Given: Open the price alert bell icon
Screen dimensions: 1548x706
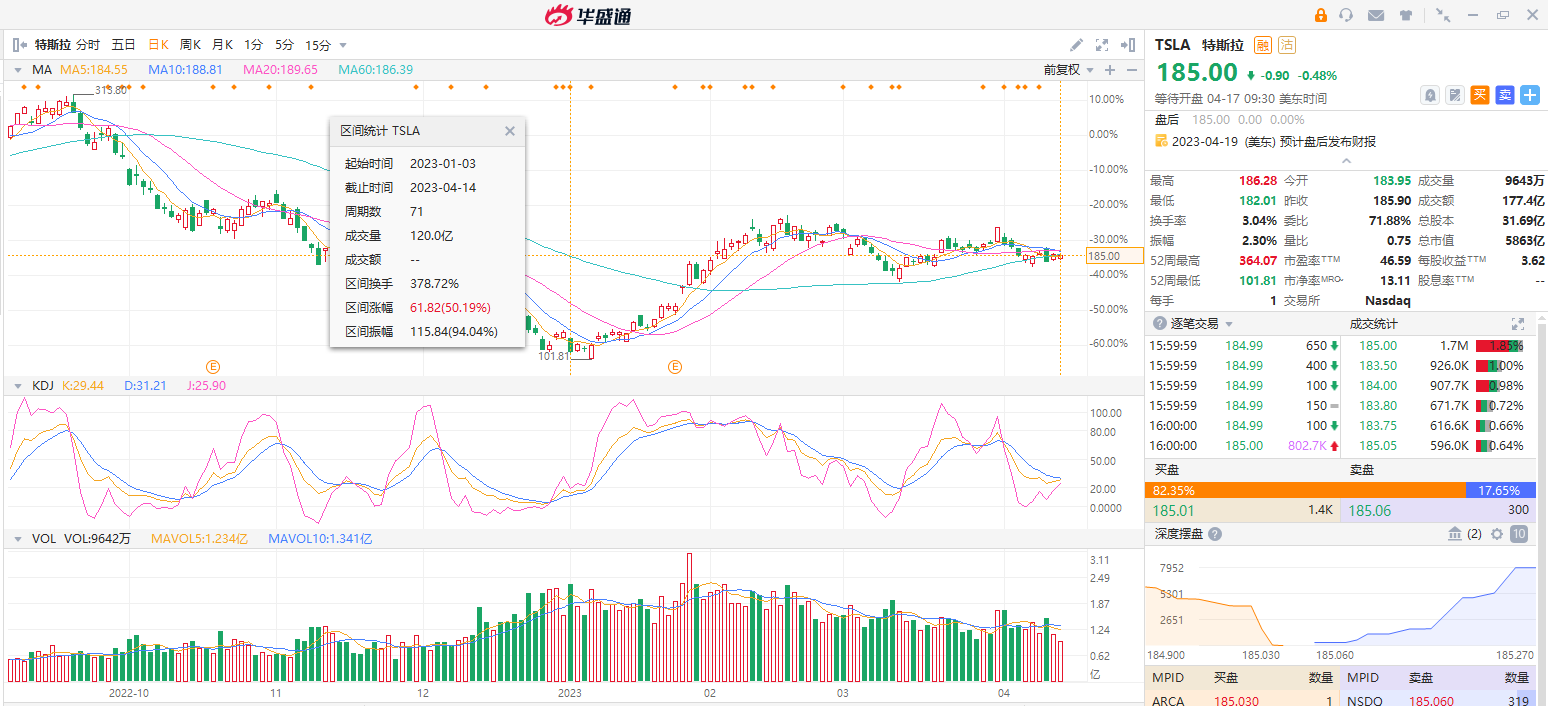Looking at the screenshot, I should click(1430, 95).
